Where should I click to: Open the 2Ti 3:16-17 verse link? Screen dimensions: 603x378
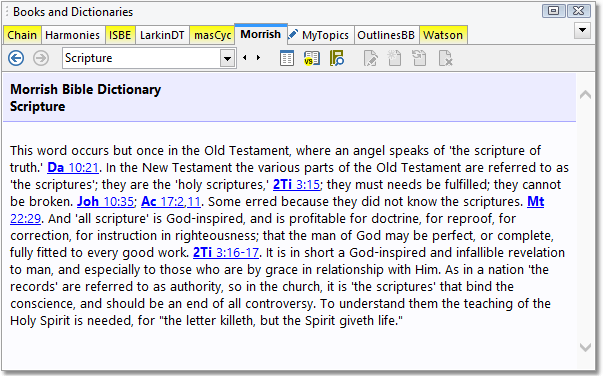coord(226,252)
